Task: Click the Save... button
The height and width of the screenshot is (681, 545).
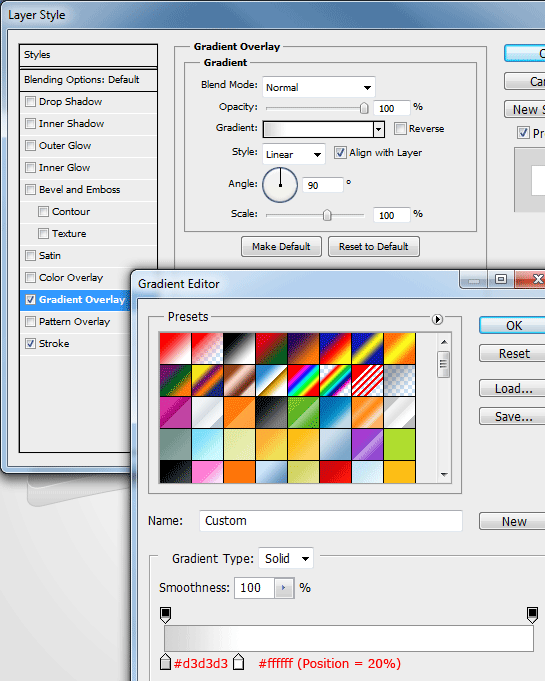Action: [512, 417]
